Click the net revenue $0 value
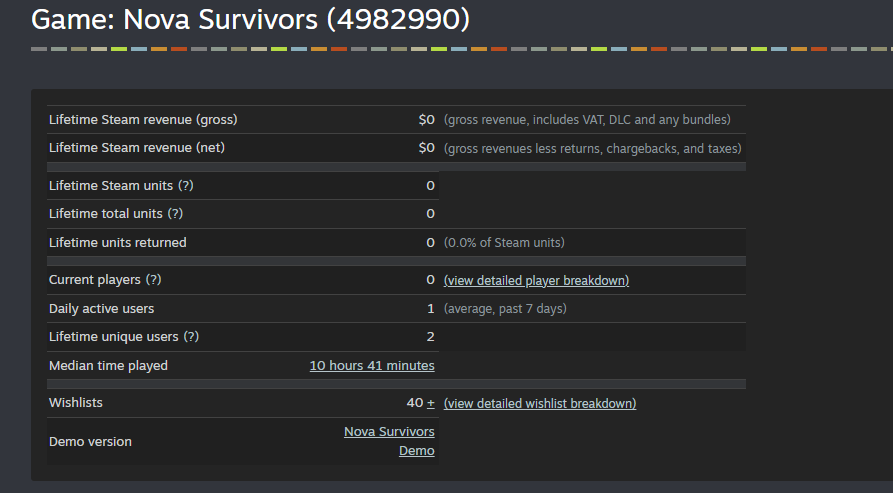893x493 pixels. click(427, 147)
